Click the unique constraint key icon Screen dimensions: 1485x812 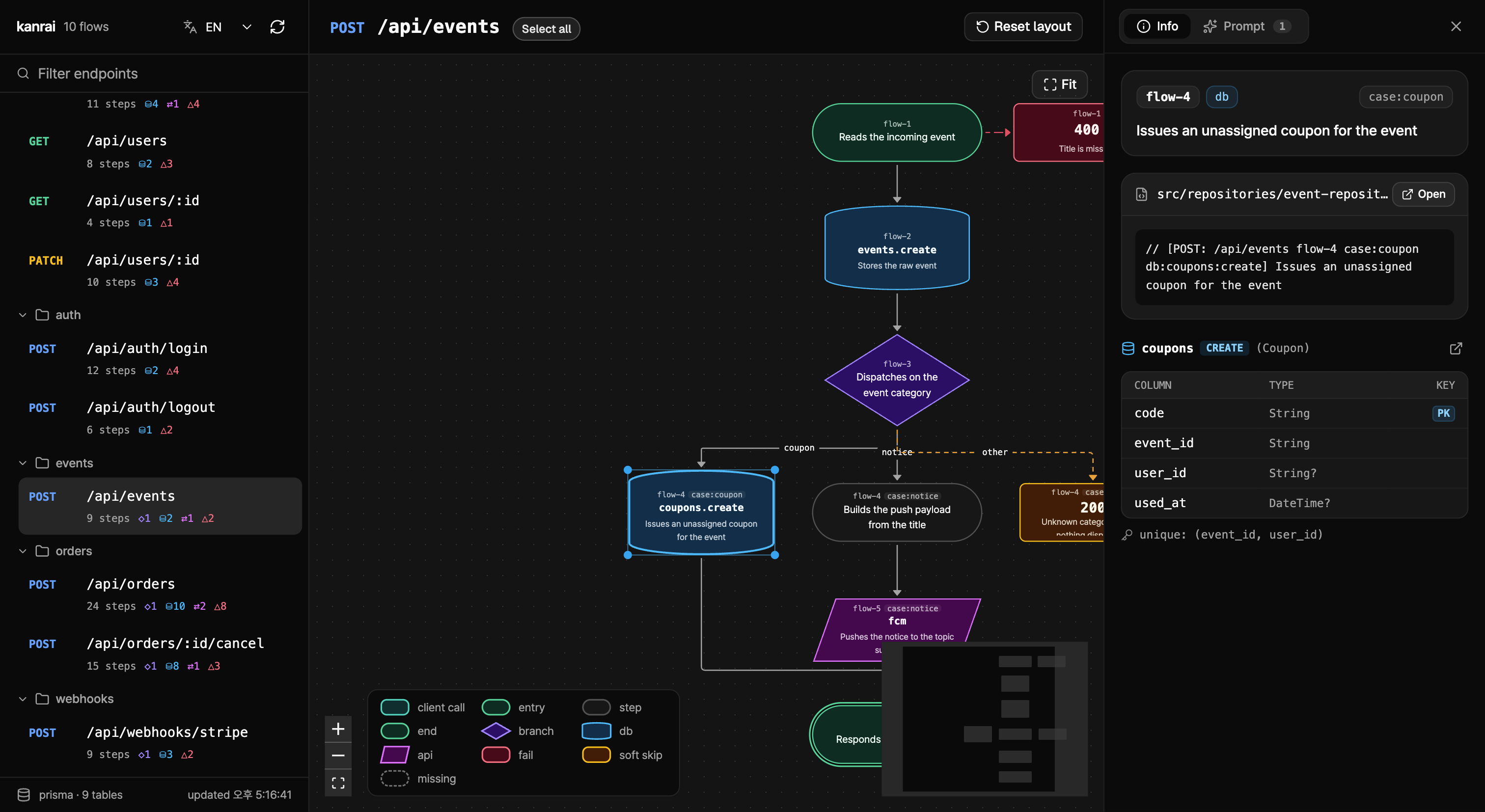(x=1127, y=535)
